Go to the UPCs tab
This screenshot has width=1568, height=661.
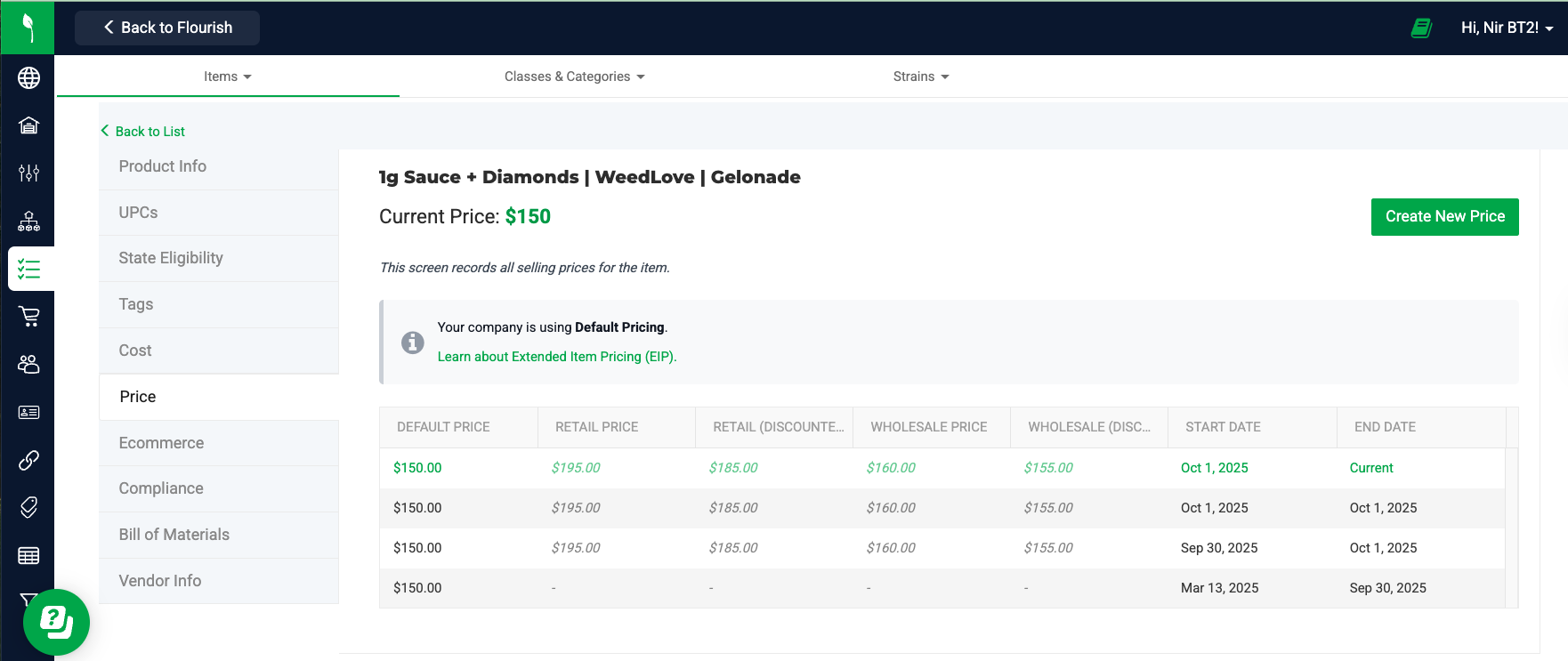tap(219, 213)
